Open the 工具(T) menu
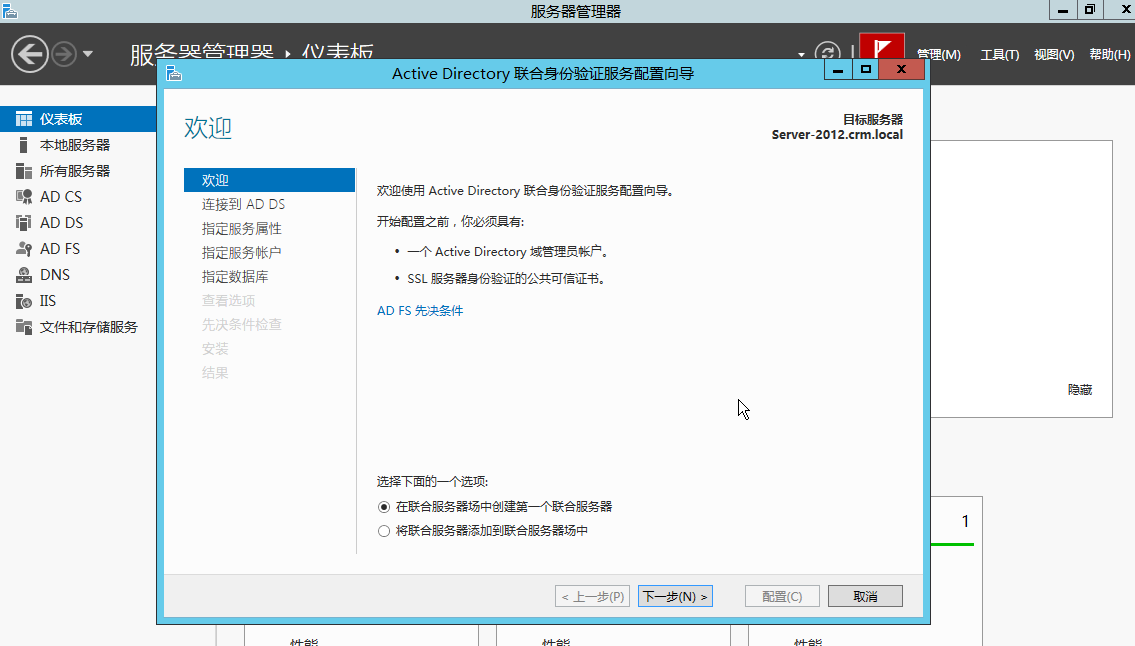Viewport: 1135px width, 646px height. pos(1000,54)
